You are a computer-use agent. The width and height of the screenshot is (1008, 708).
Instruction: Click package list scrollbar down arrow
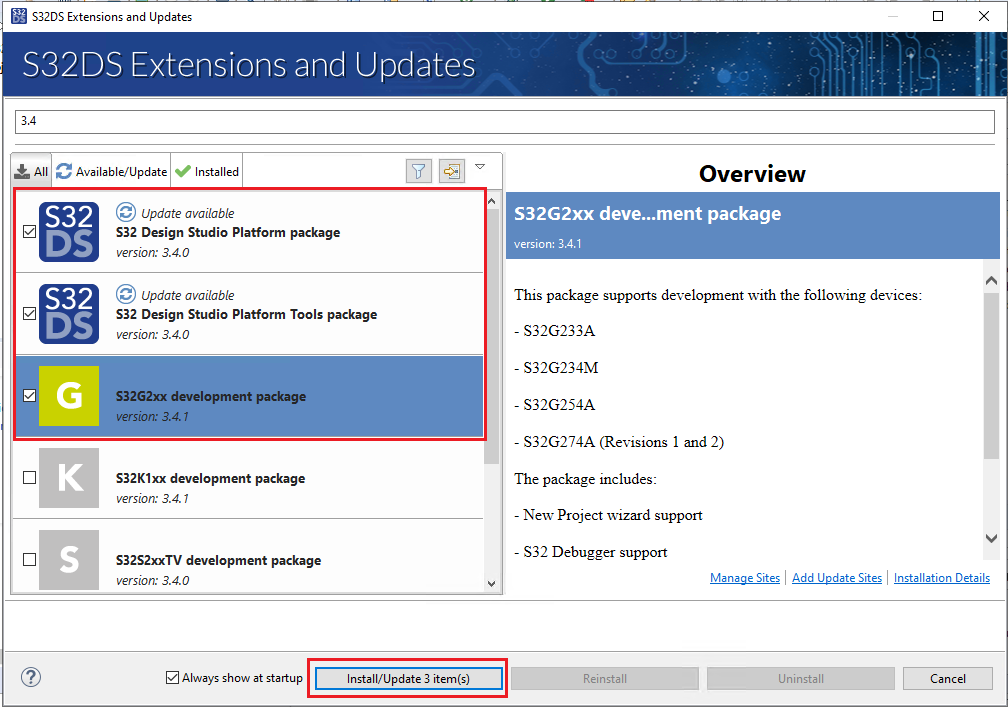[492, 584]
